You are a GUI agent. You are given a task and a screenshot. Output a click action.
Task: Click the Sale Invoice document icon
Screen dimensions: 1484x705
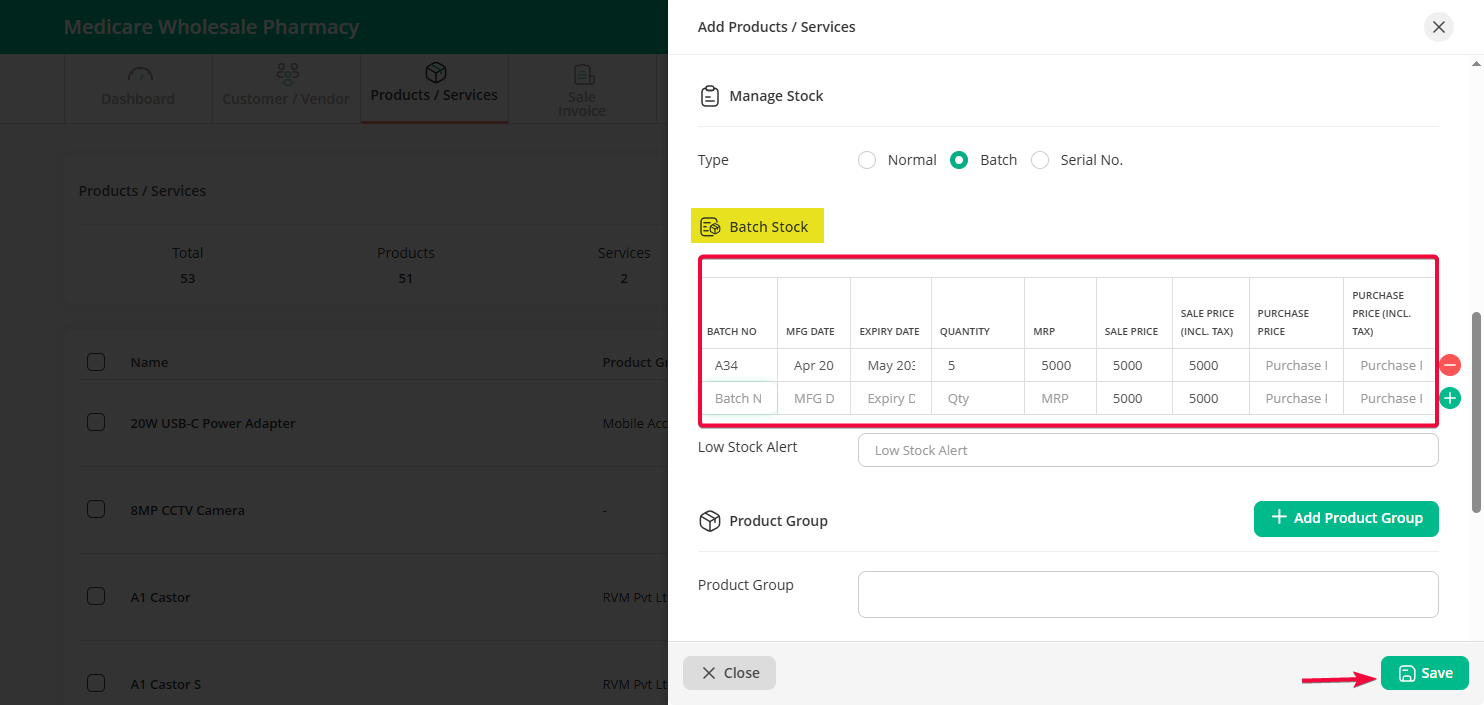pyautogui.click(x=583, y=75)
